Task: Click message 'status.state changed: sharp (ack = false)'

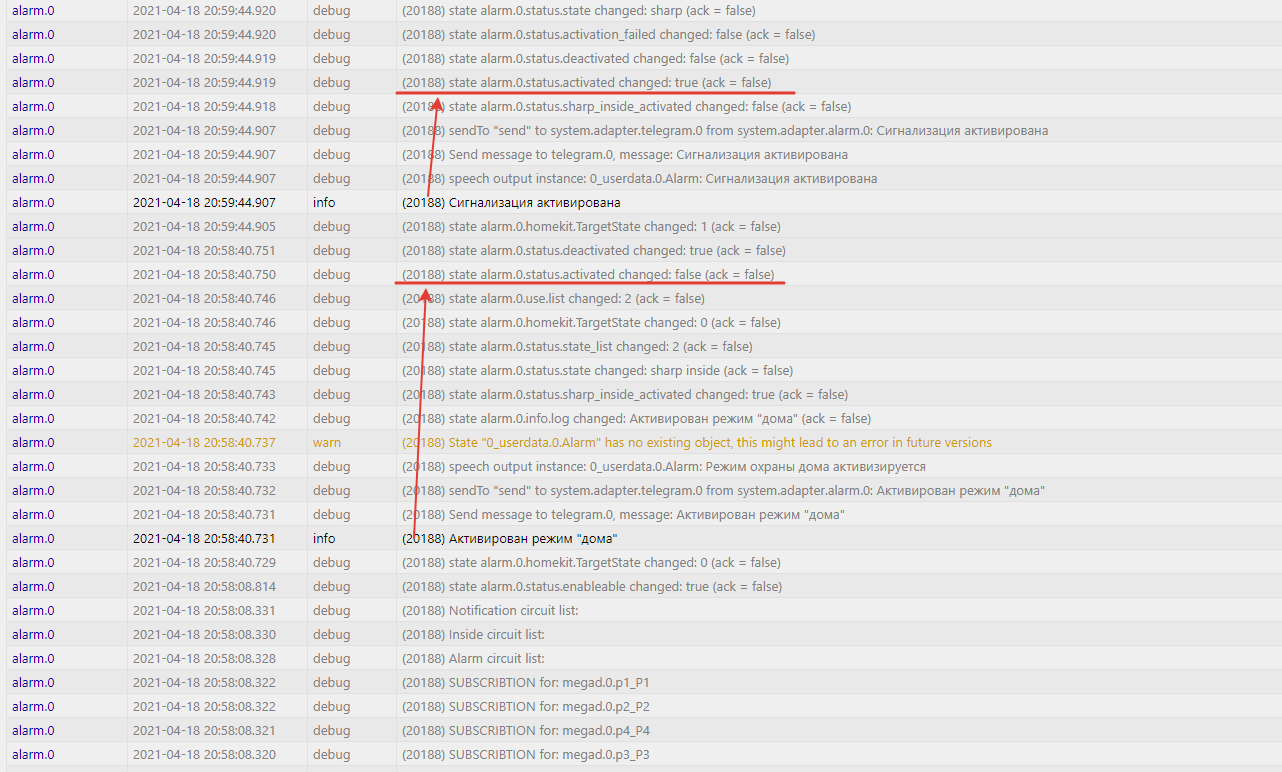Action: pos(578,10)
